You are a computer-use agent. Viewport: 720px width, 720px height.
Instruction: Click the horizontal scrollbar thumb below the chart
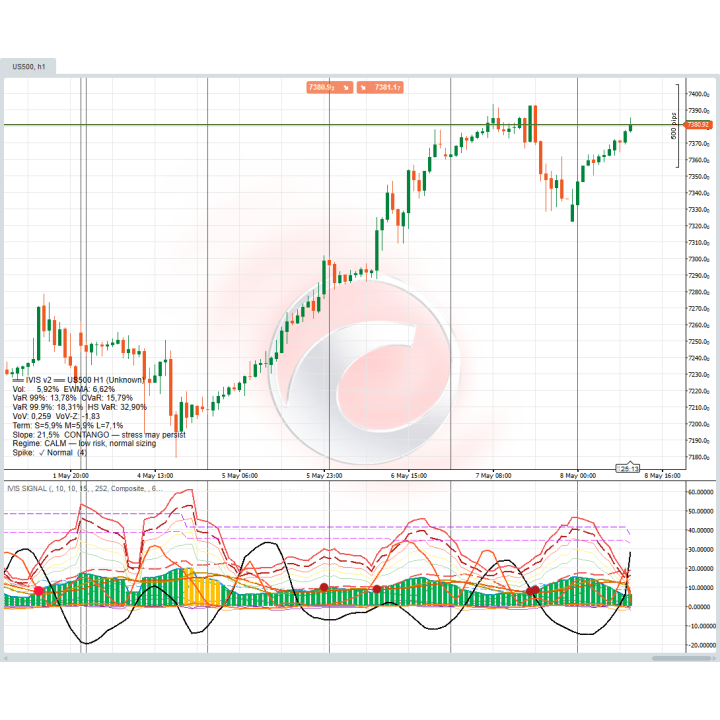pos(681,658)
